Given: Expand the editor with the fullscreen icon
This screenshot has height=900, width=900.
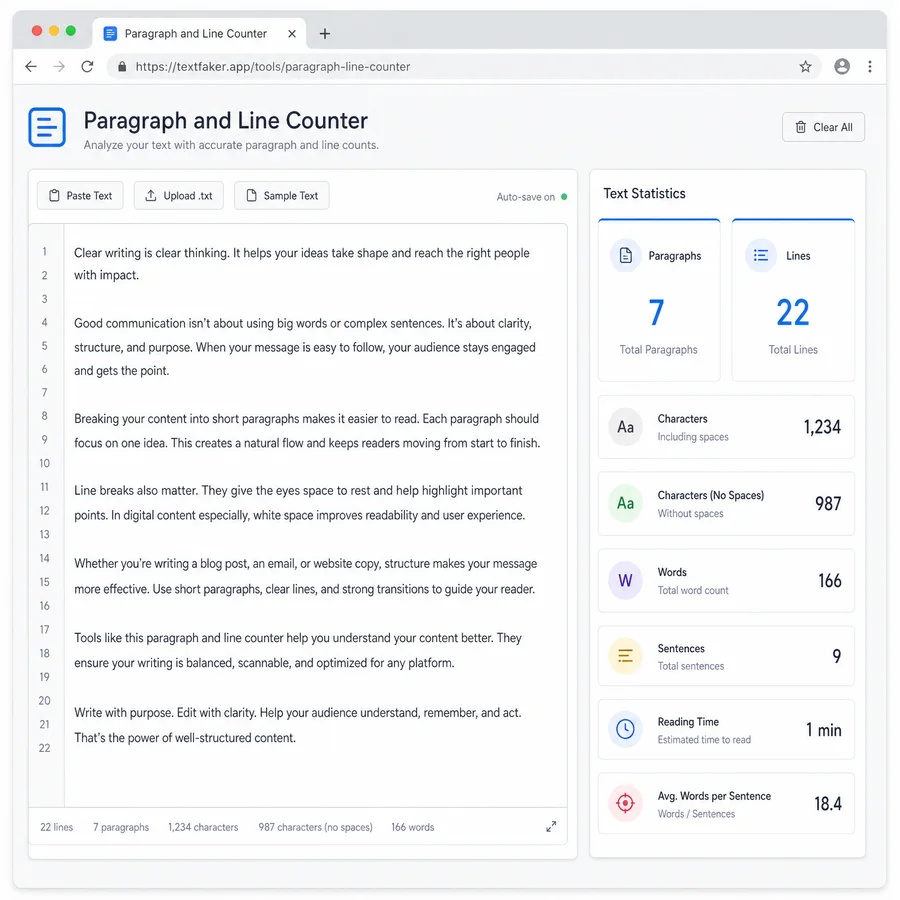Looking at the screenshot, I should point(551,827).
